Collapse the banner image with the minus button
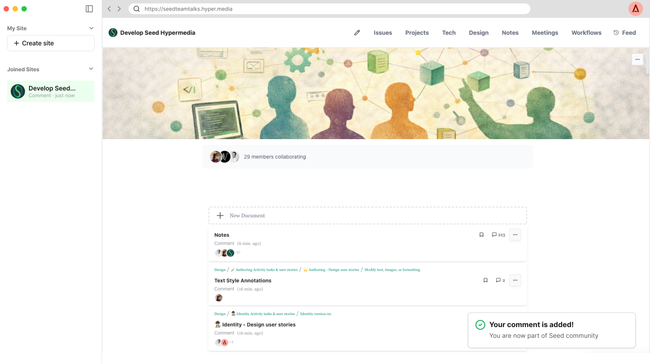The image size is (650, 364). tap(637, 59)
